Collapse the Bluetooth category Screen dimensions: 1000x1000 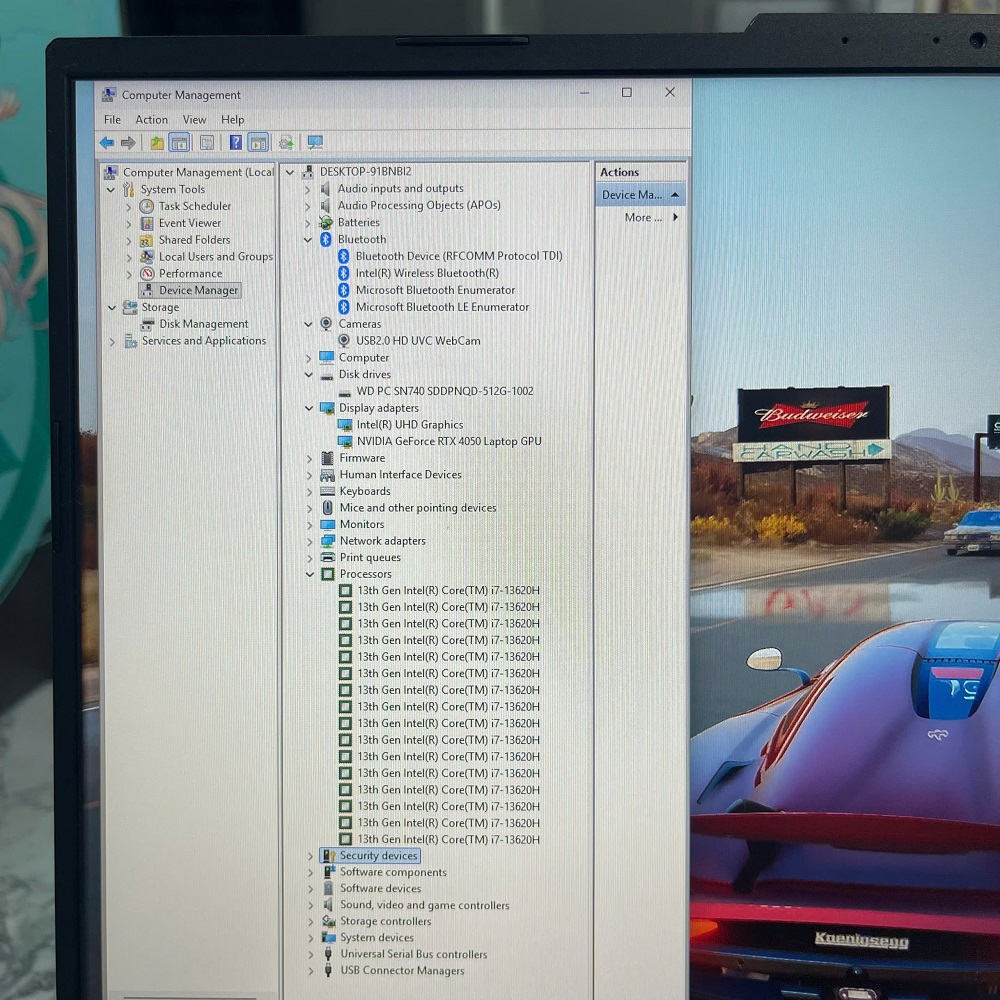tap(308, 240)
